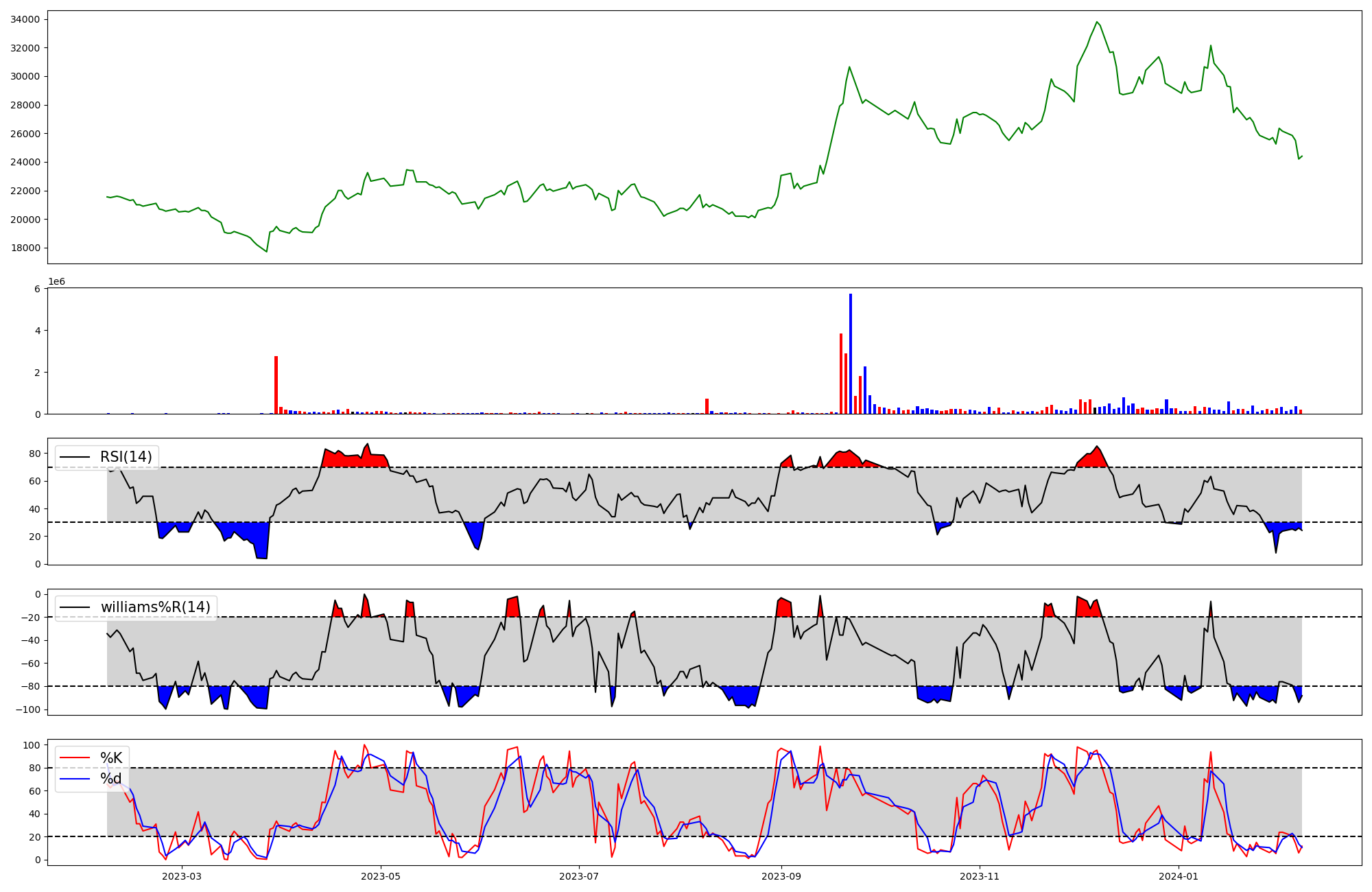Click the 2023-09 x-axis date label
Screen dimensions: 1372x892
pyautogui.click(x=781, y=876)
